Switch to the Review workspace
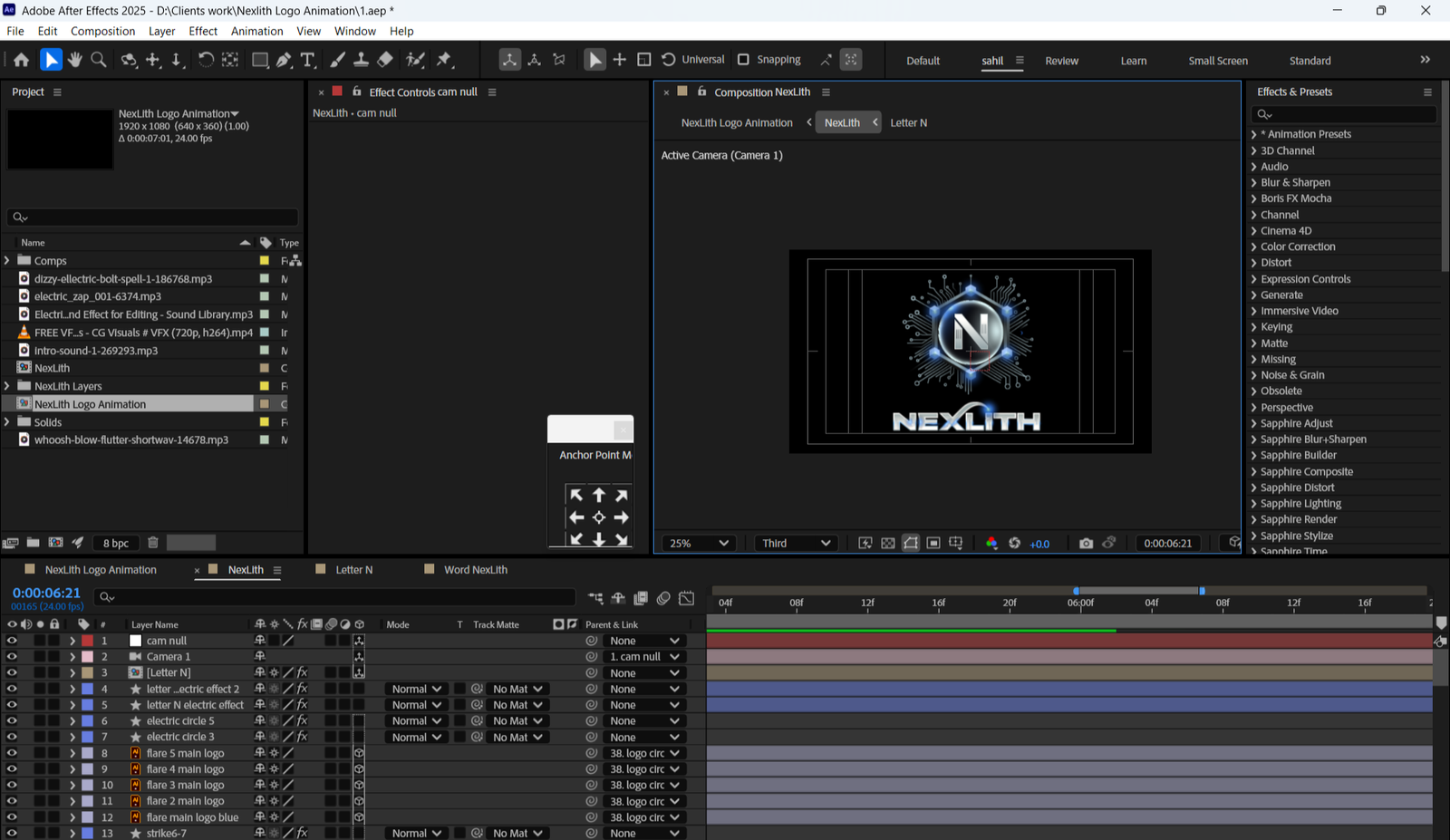The height and width of the screenshot is (840, 1450). click(x=1061, y=61)
